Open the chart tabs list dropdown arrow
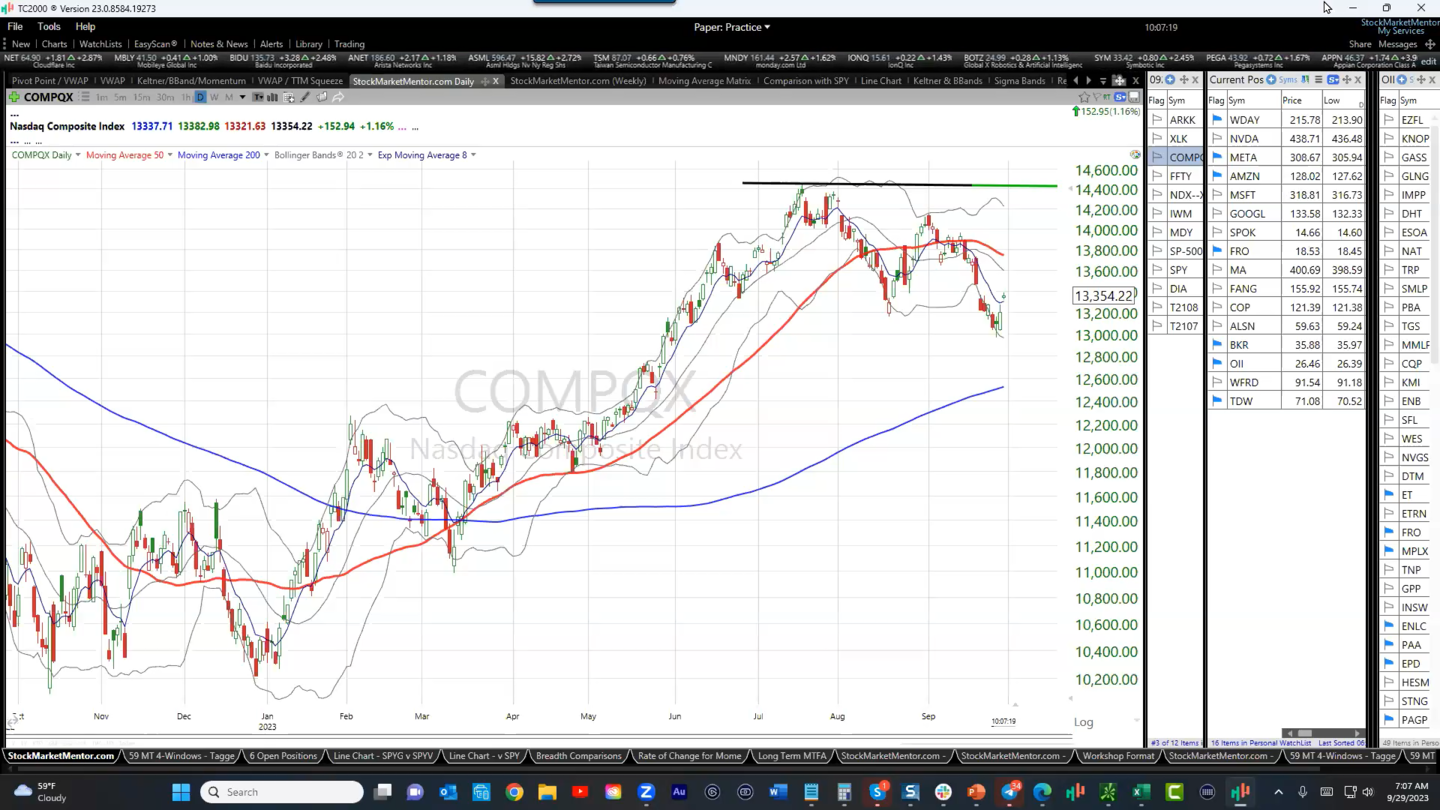The width and height of the screenshot is (1440, 810). [x=1103, y=81]
